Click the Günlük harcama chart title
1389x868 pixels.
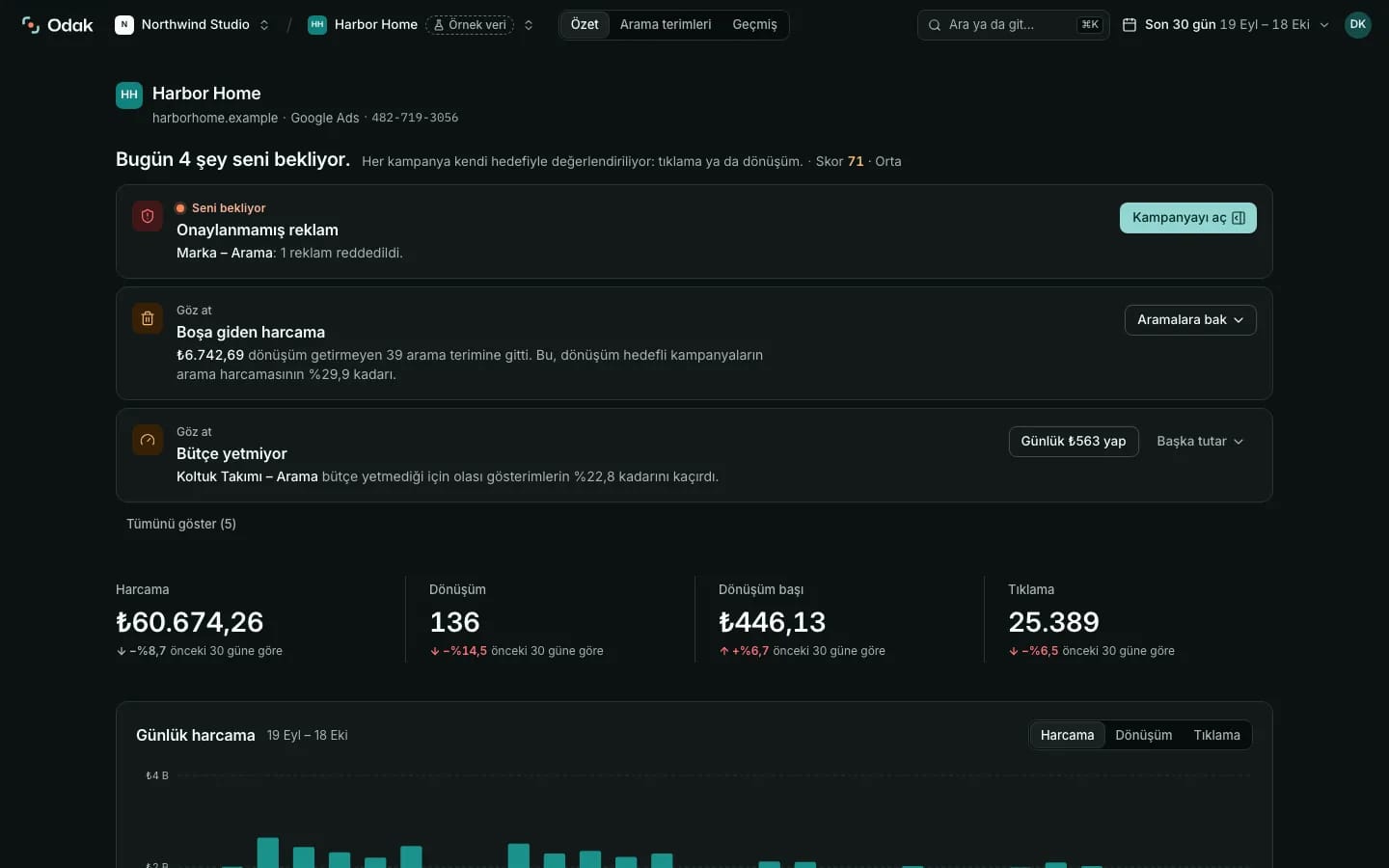coord(196,735)
